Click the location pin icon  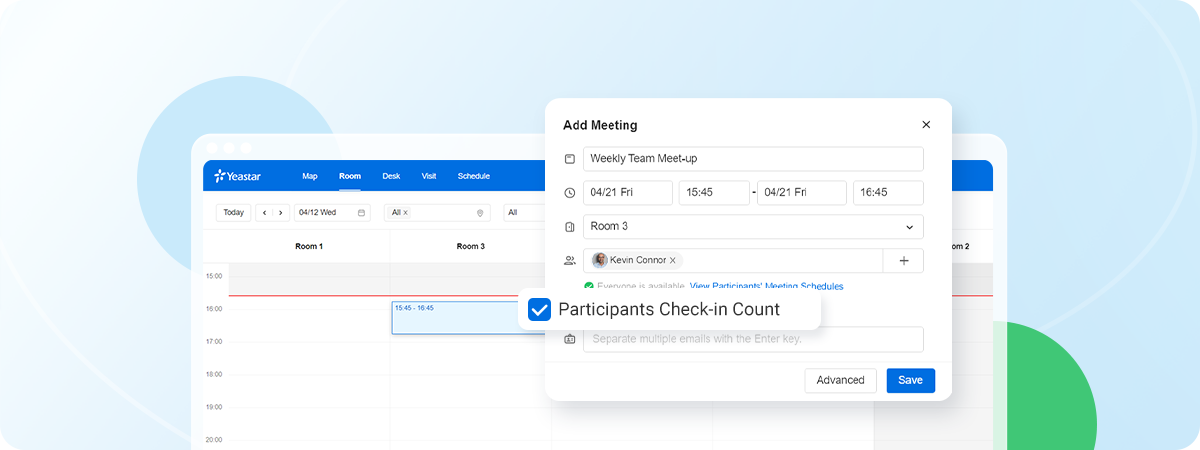coord(480,213)
